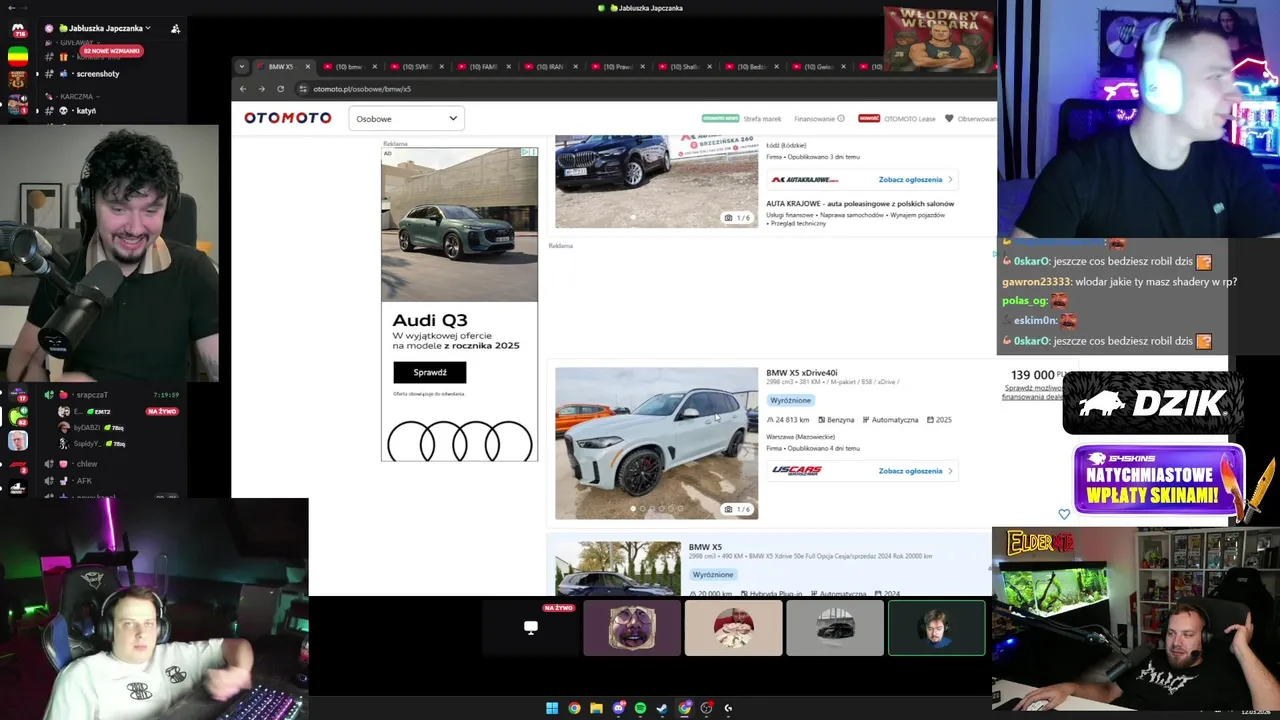Join the AFK voice channel
Screen dimensions: 1280x720
click(x=84, y=481)
